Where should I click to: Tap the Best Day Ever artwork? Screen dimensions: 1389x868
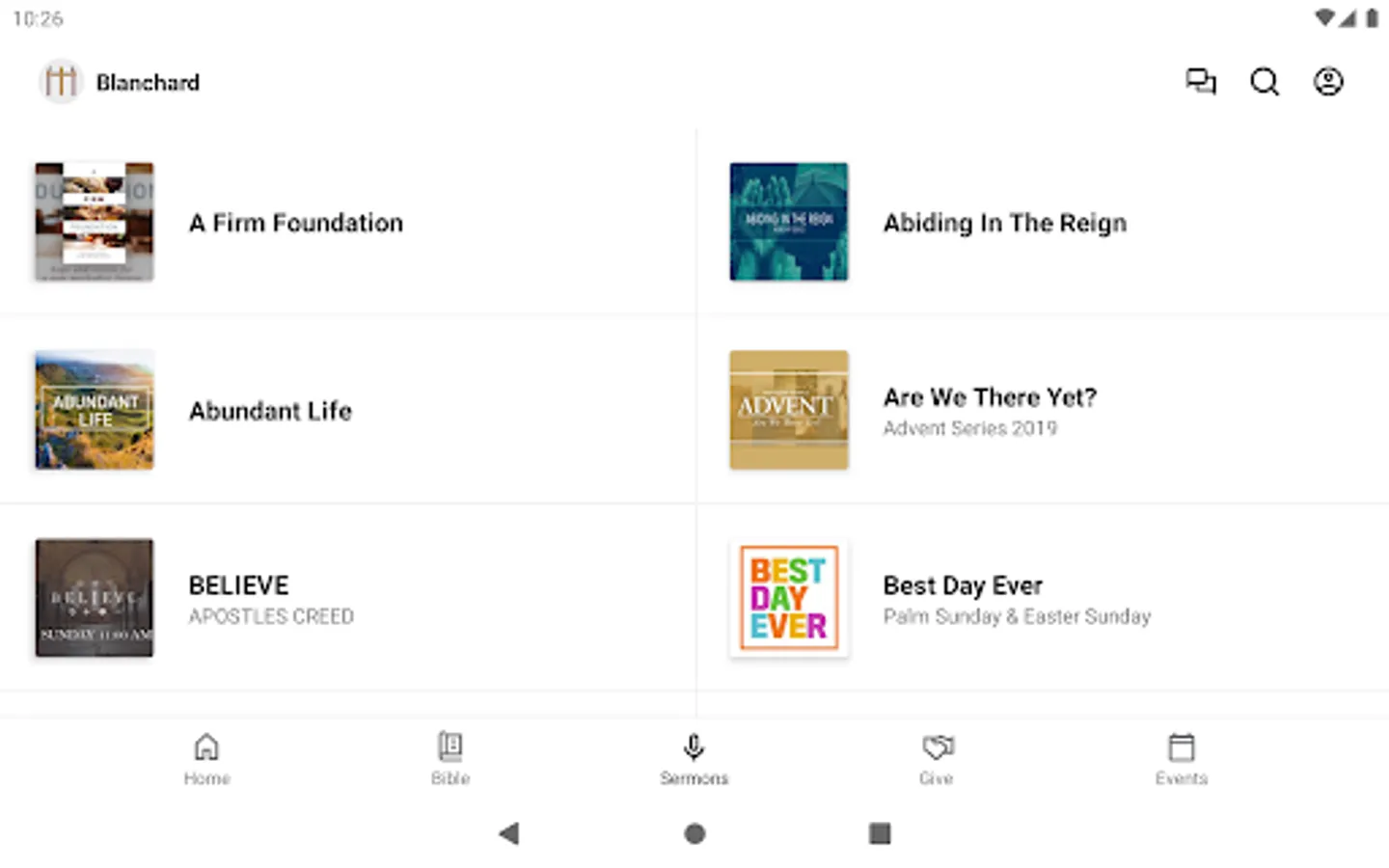point(789,598)
